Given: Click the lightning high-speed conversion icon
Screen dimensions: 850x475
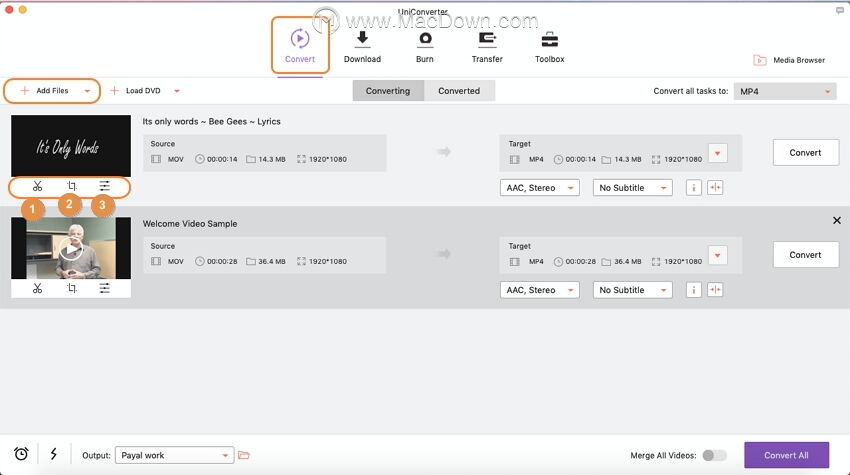Looking at the screenshot, I should tap(53, 454).
